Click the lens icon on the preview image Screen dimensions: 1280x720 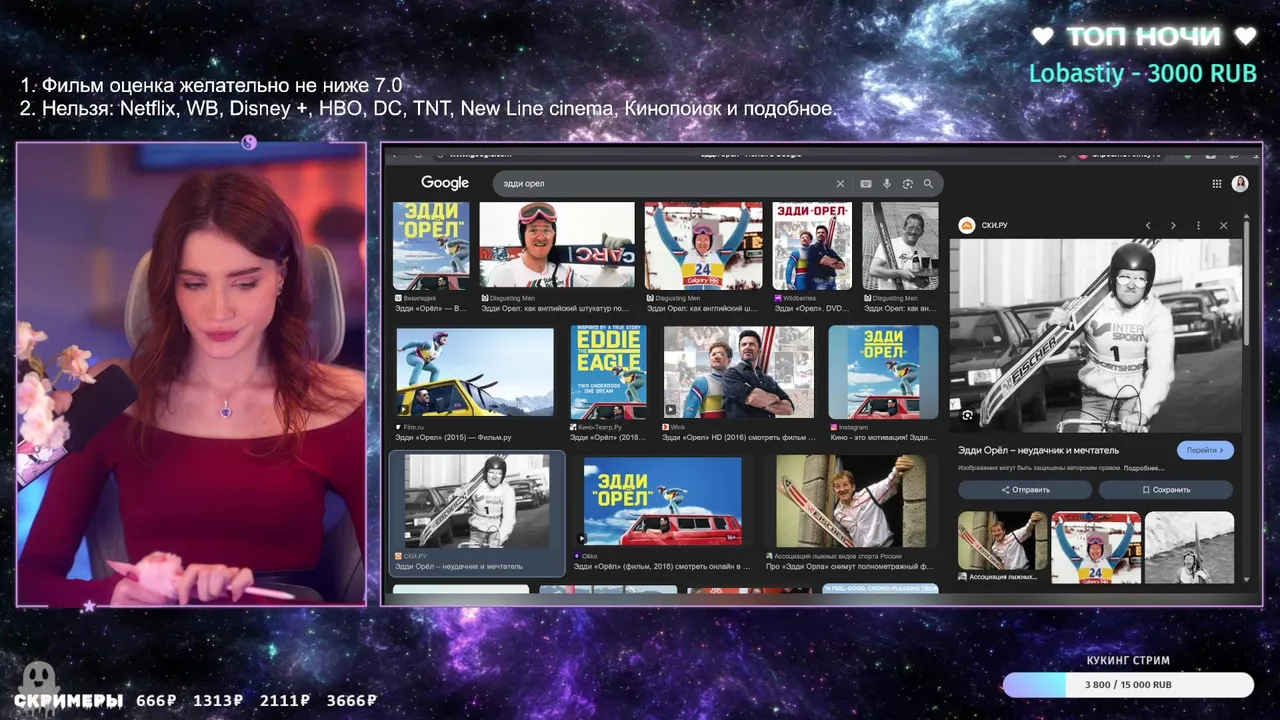click(x=967, y=415)
